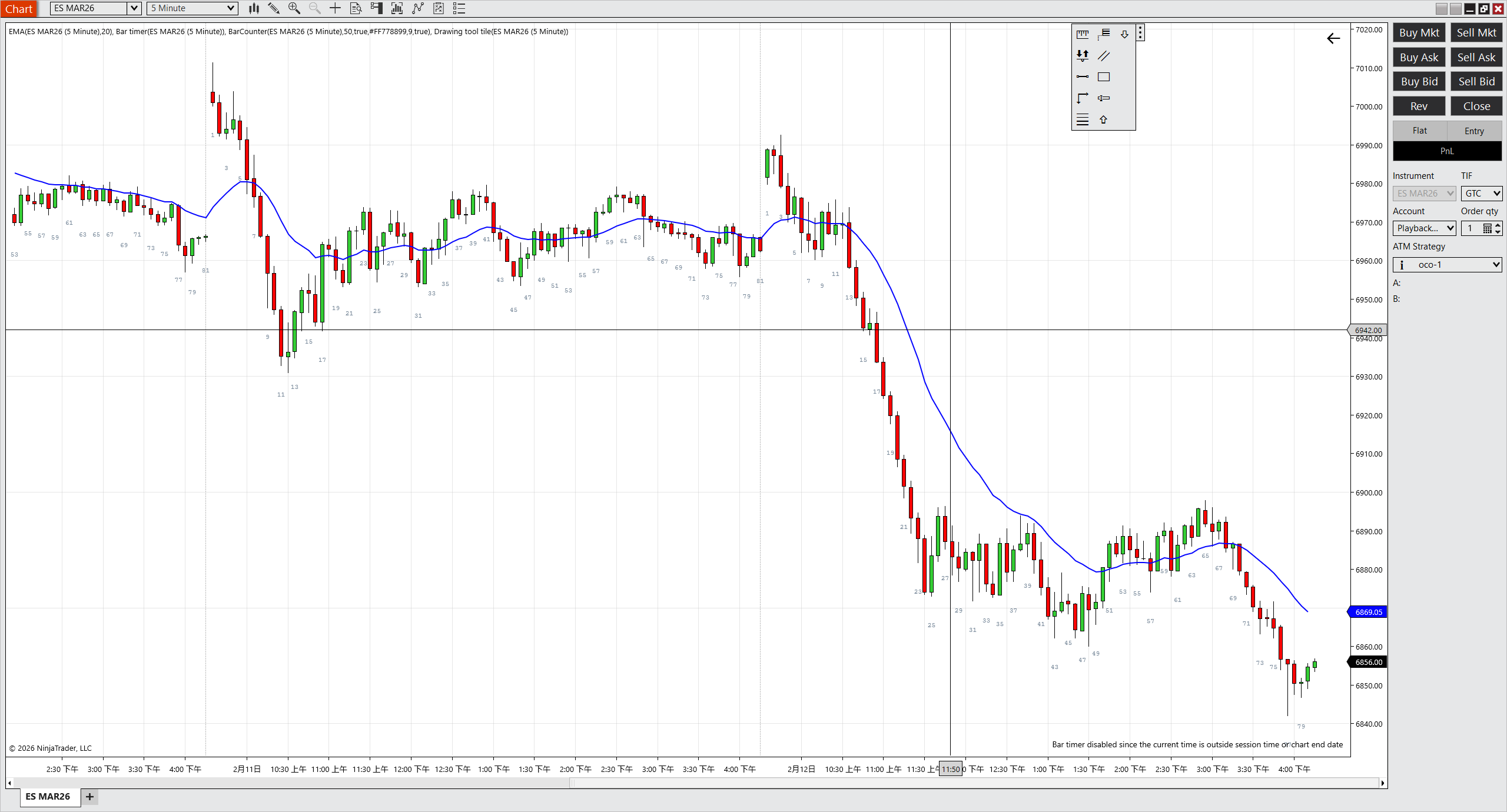Select the ruler drawing tool in tile

point(1082,34)
